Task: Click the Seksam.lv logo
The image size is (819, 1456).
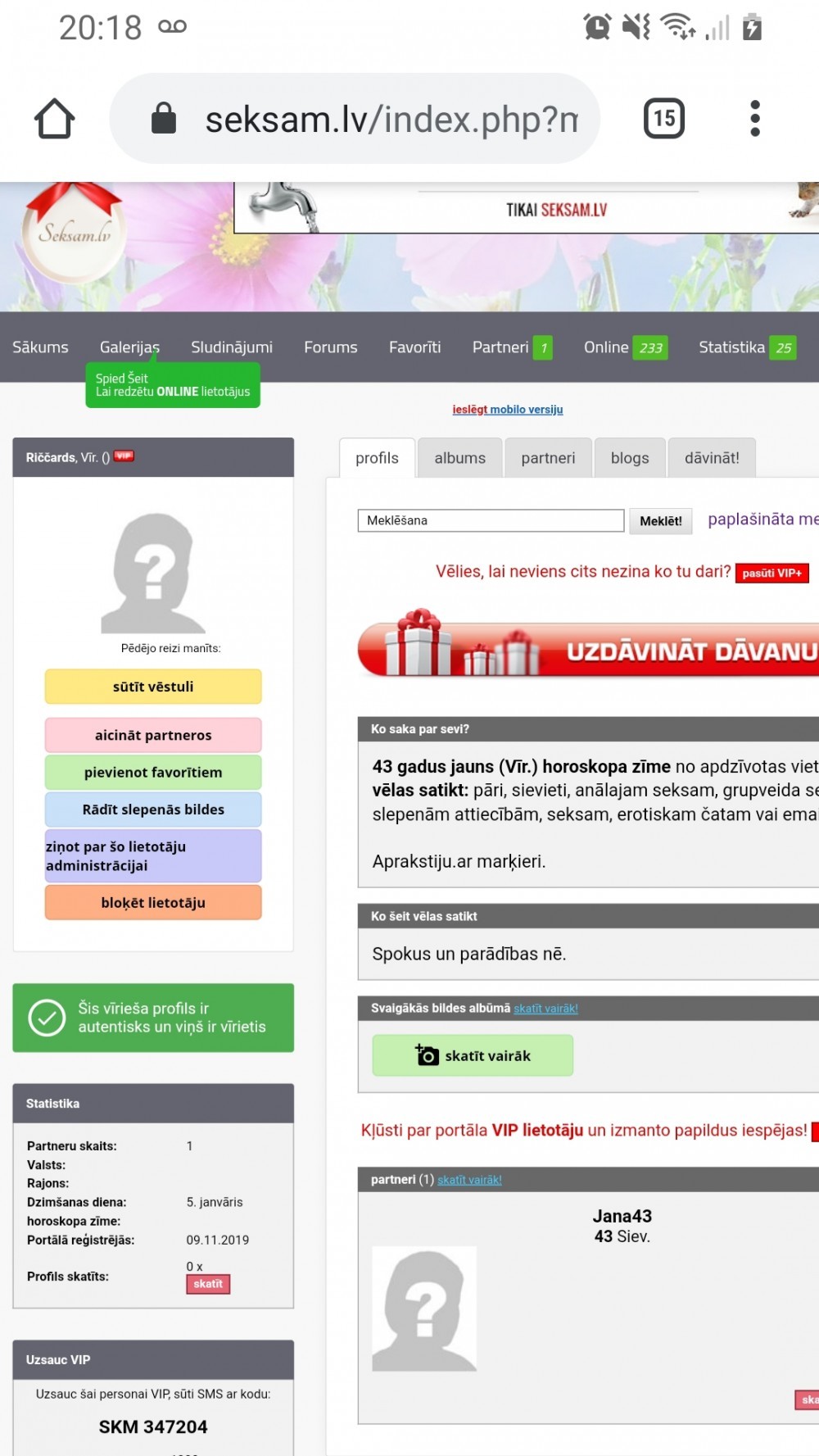Action: click(74, 234)
